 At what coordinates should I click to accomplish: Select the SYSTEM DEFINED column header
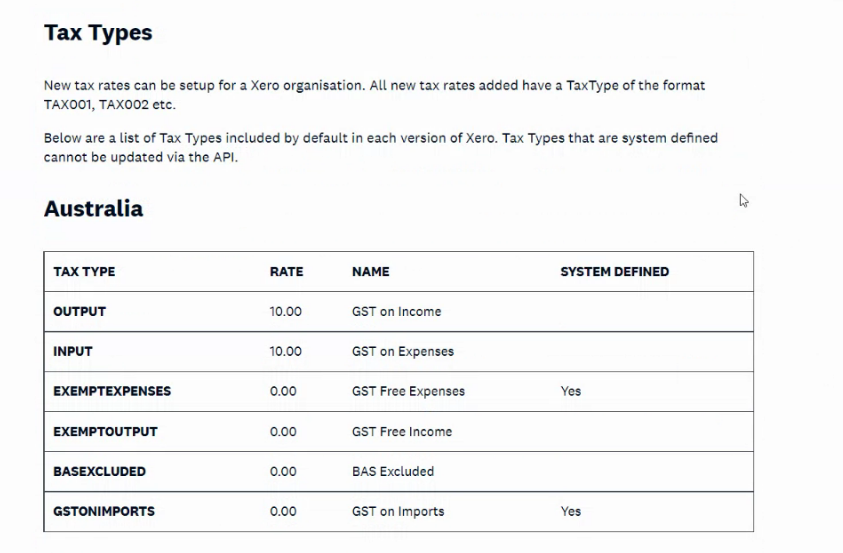[x=615, y=272]
